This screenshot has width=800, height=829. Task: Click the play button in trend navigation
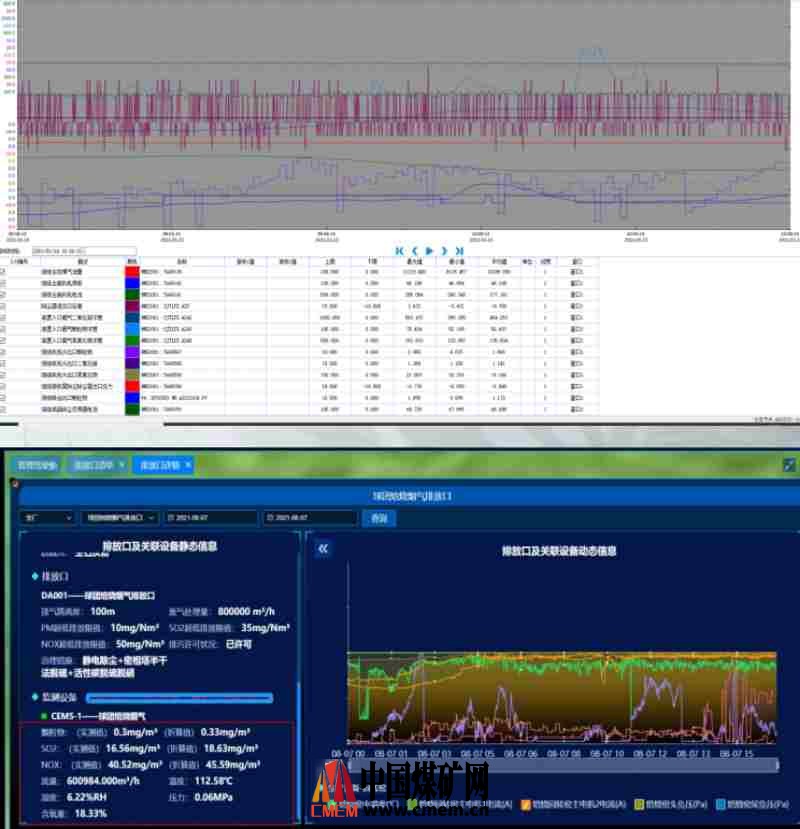[x=429, y=251]
